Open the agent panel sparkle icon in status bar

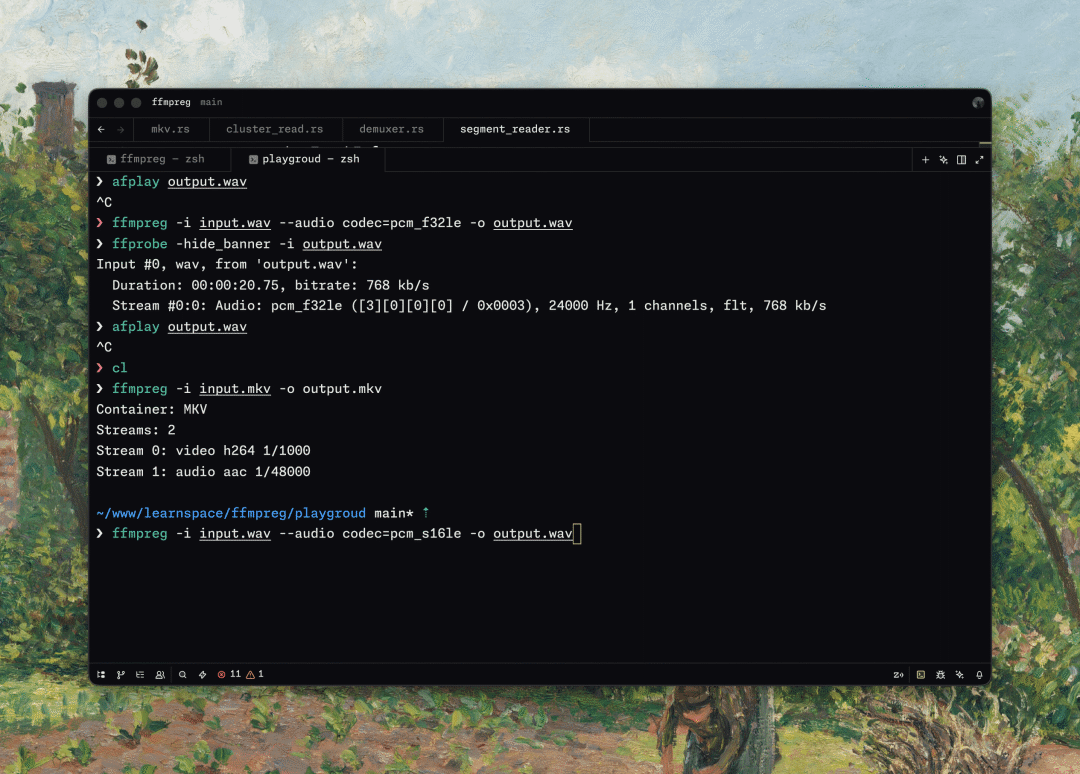click(959, 675)
